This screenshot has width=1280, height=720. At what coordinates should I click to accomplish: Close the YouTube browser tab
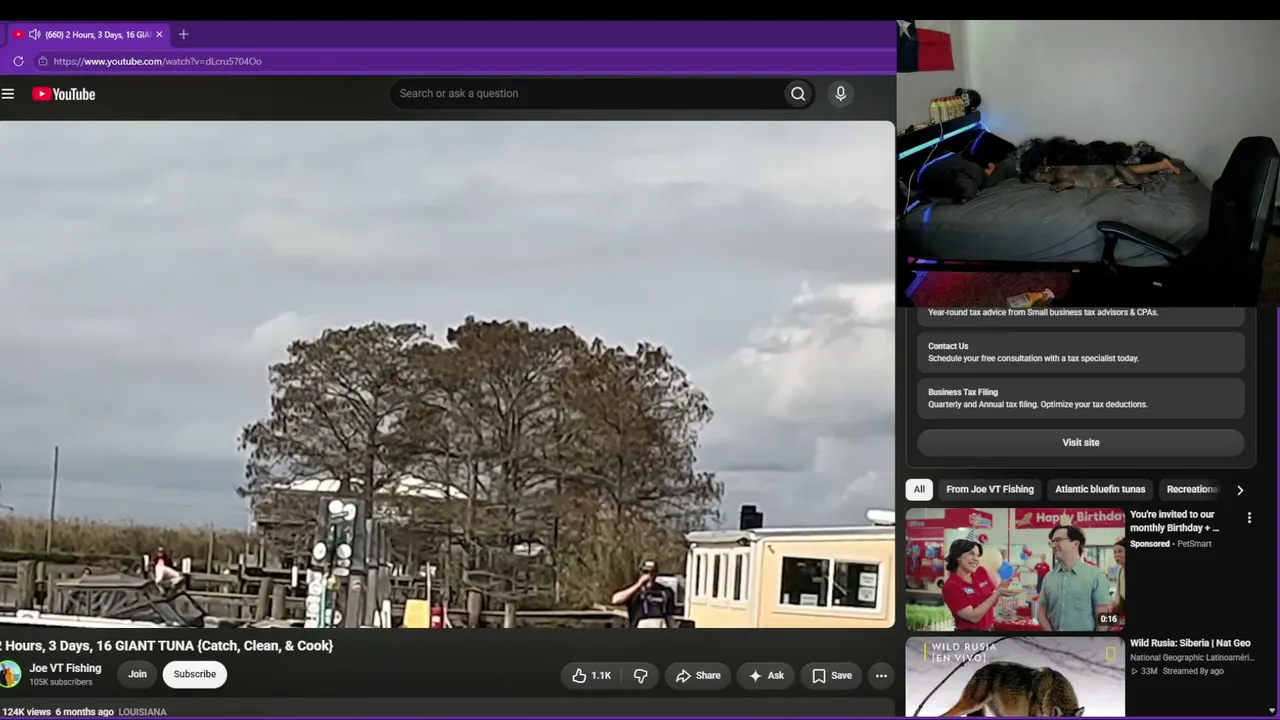click(159, 34)
